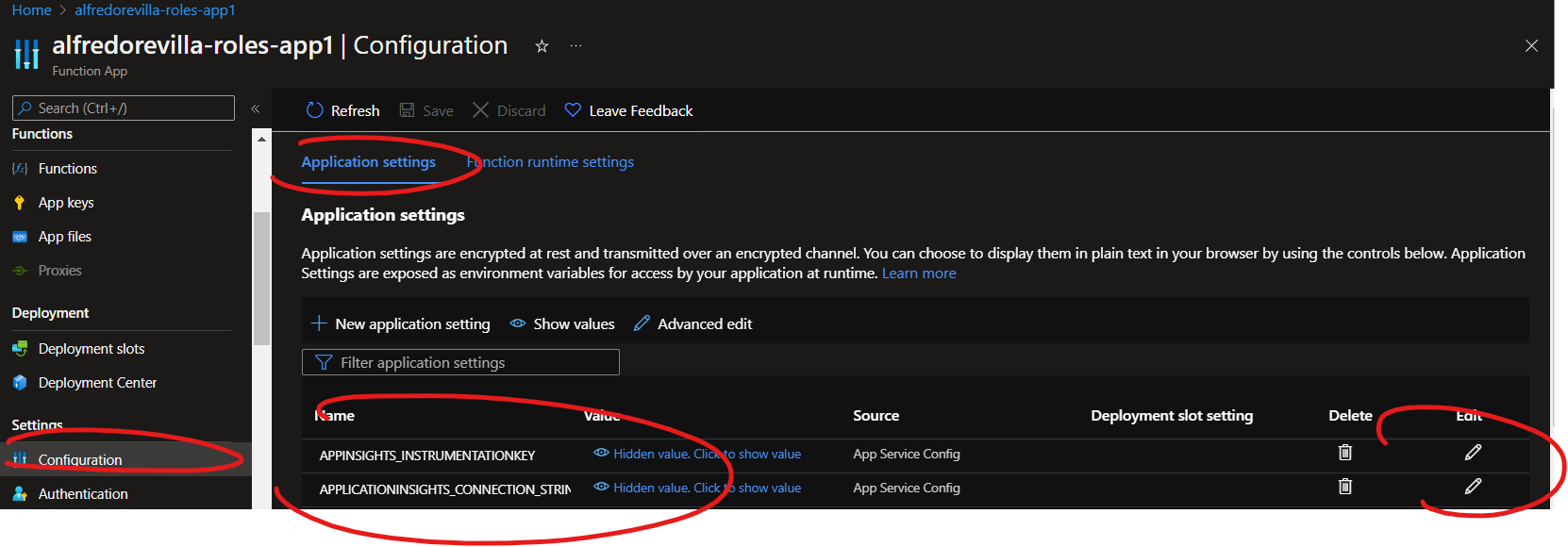Click the sidebar scrollbar thumb
This screenshot has width=1568, height=547.
(261, 278)
